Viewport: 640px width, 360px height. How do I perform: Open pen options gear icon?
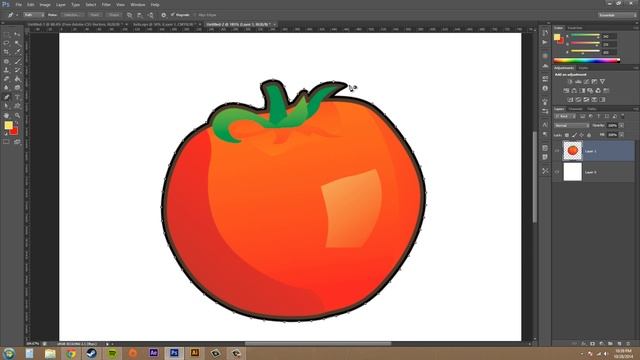click(163, 15)
